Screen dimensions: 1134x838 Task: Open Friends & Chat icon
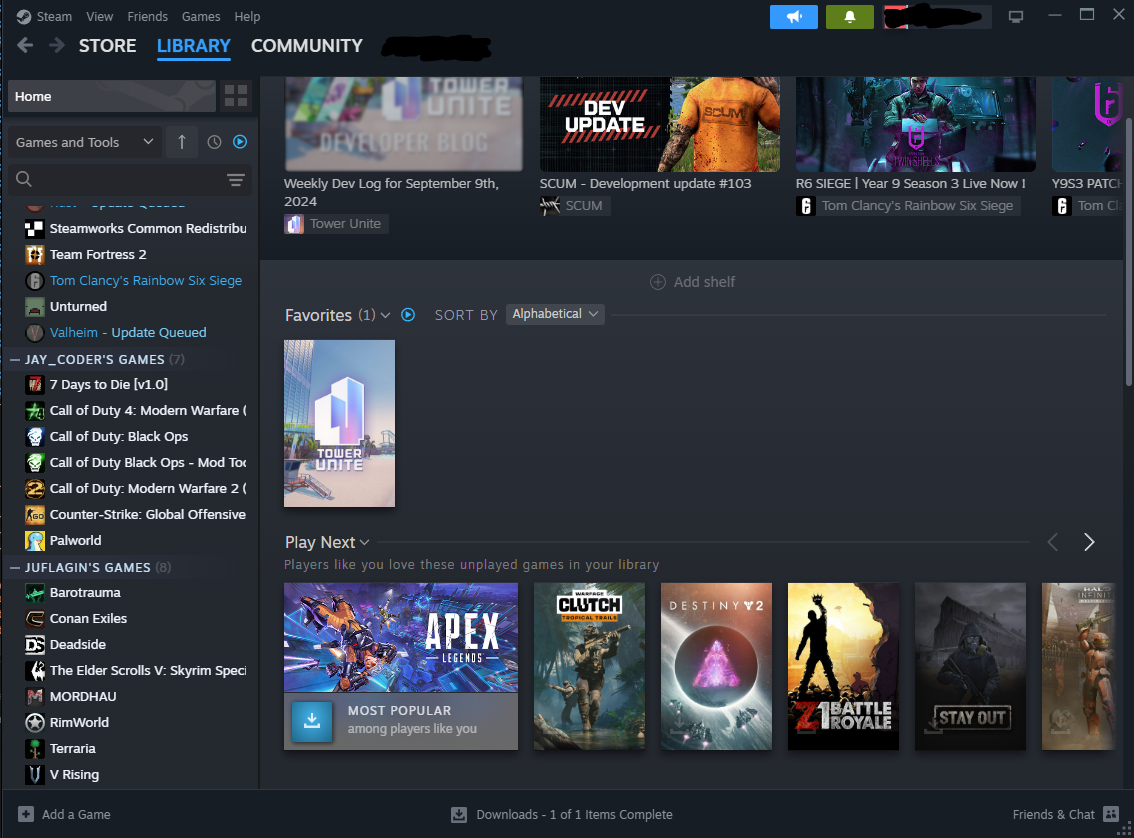coord(1111,814)
